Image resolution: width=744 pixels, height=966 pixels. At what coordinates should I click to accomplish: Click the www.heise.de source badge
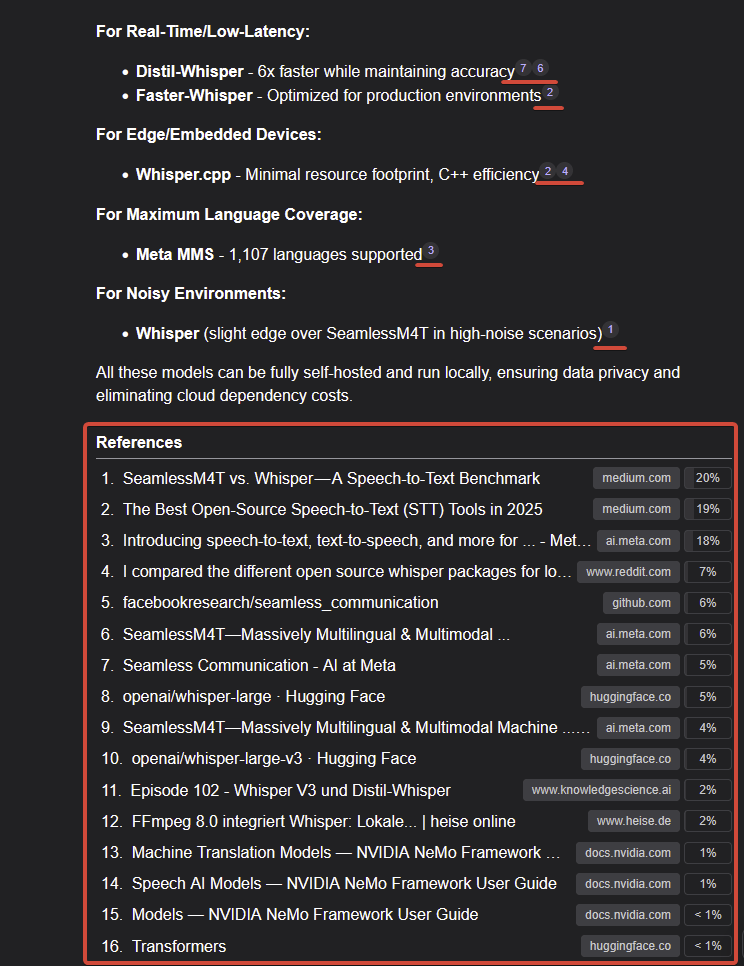633,821
